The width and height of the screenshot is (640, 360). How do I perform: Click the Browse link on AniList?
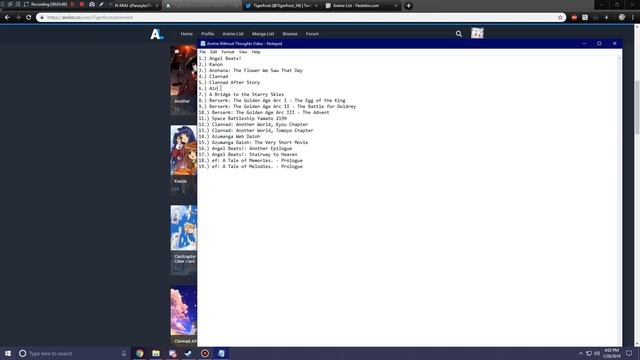pyautogui.click(x=290, y=34)
